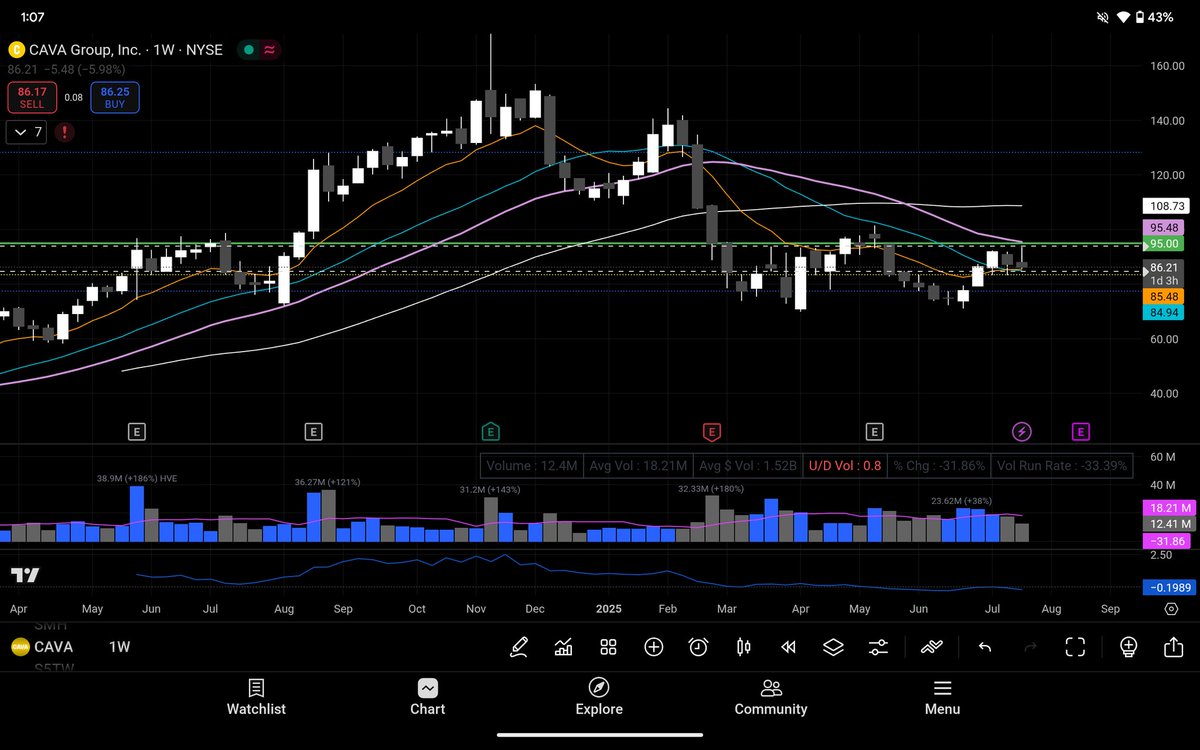Open the red earnings marker in February

(x=712, y=432)
